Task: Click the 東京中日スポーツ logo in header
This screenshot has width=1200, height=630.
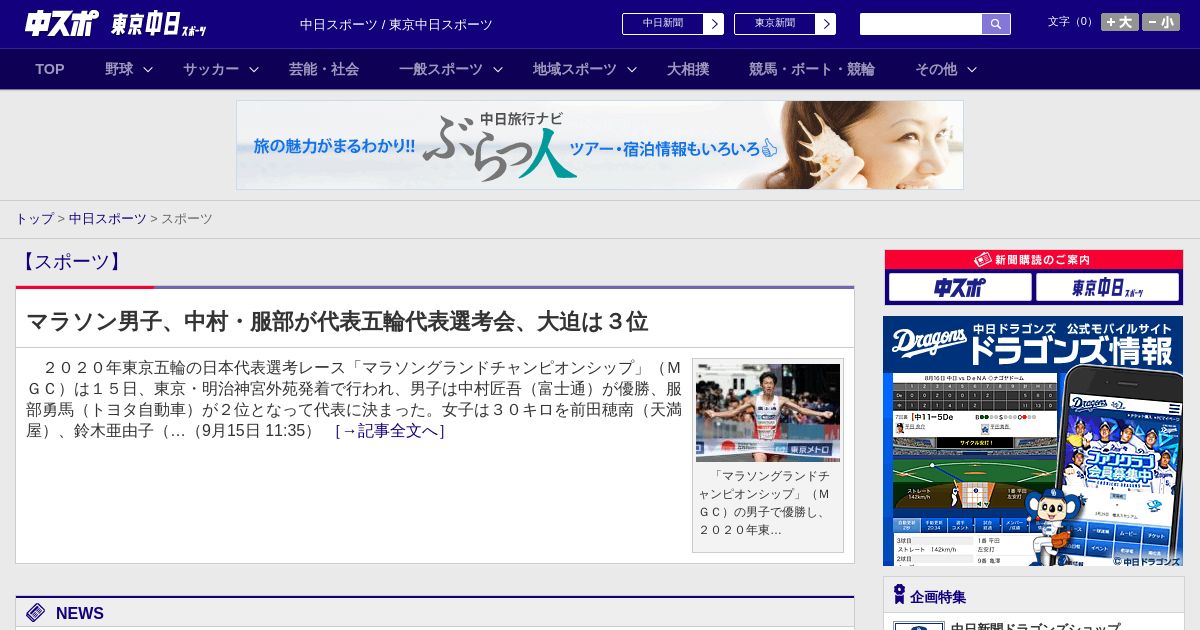Action: pyautogui.click(x=159, y=25)
